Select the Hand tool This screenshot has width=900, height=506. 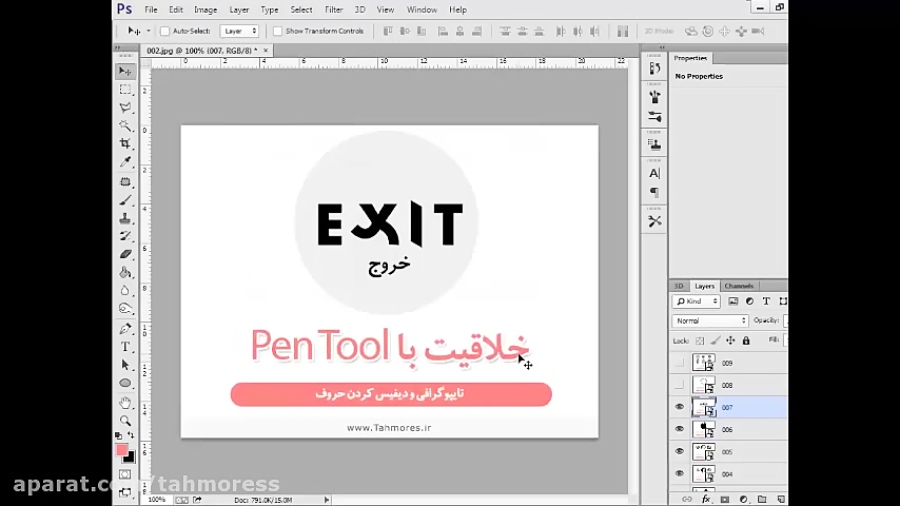[x=125, y=403]
